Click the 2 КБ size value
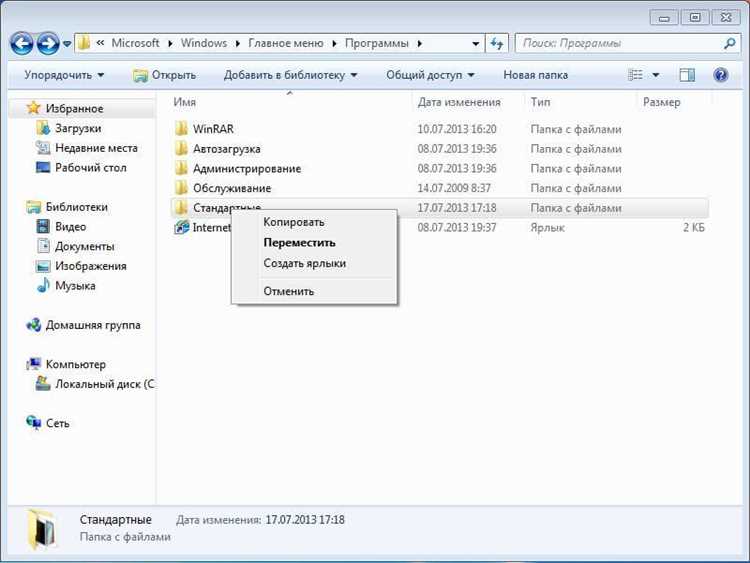The height and width of the screenshot is (563, 750). coord(694,227)
